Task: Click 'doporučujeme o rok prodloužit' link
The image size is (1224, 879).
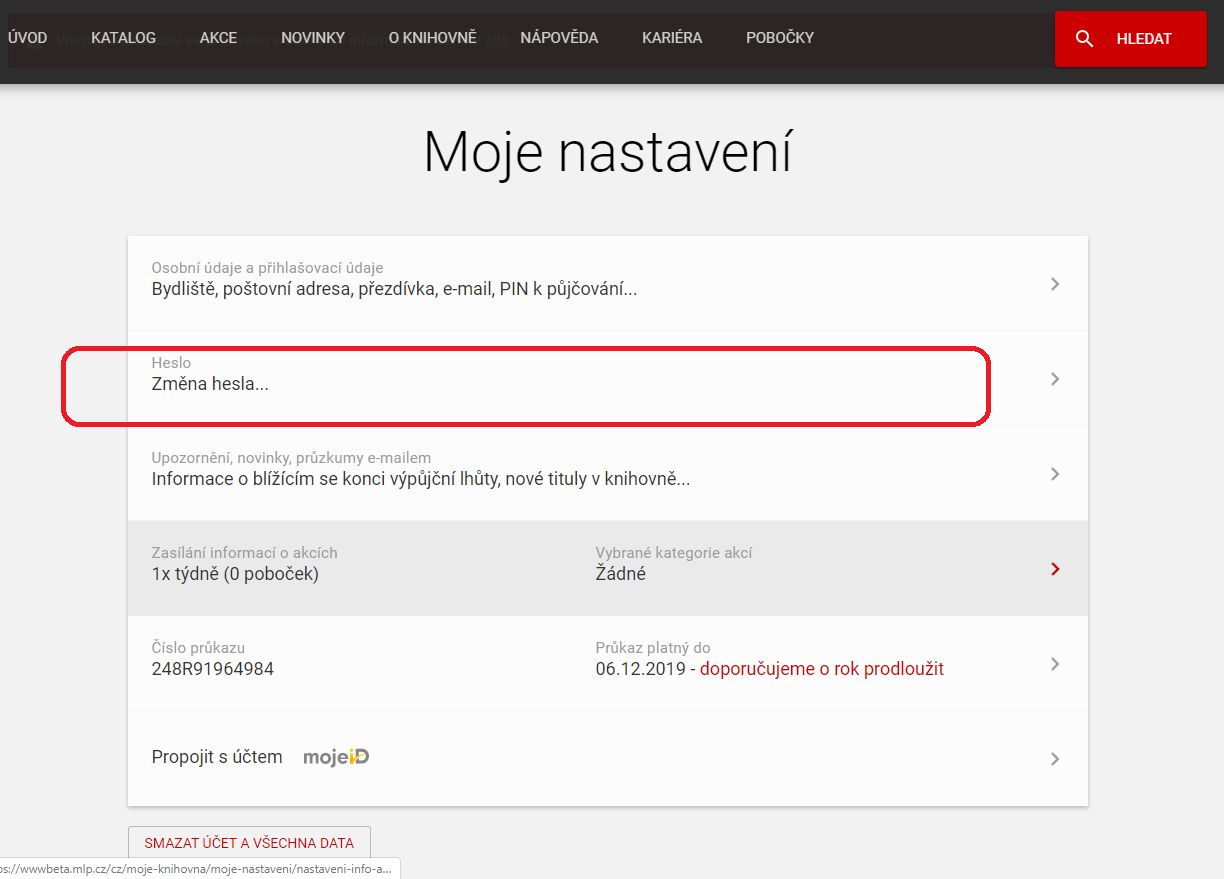Action: coord(821,669)
